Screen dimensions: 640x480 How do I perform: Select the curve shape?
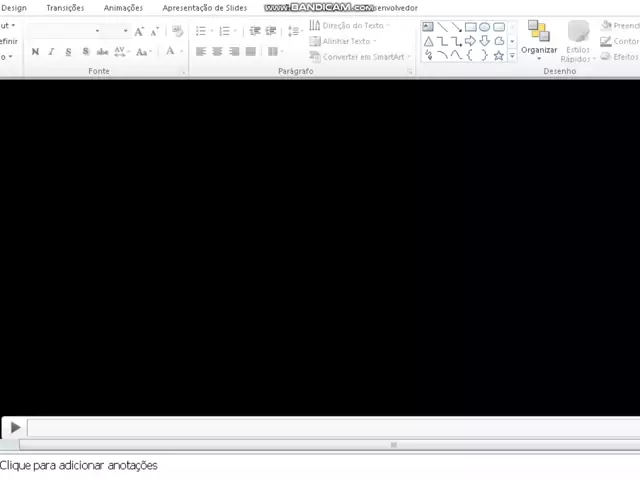456,55
